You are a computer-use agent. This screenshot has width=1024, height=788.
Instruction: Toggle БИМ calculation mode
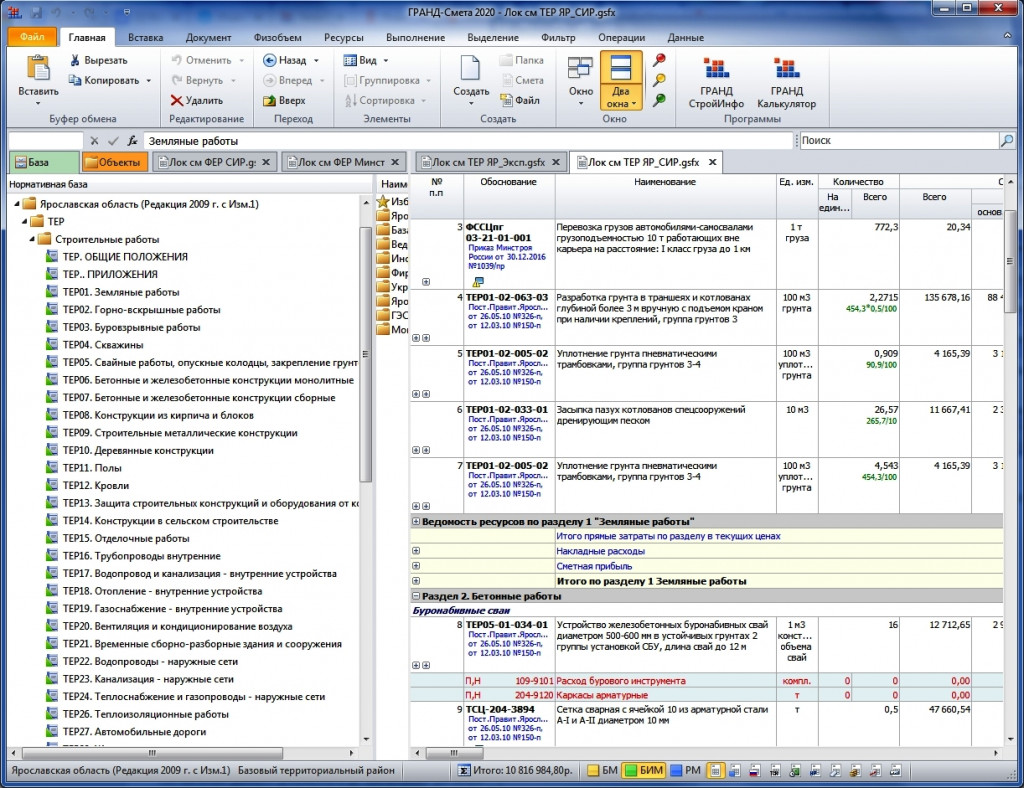pyautogui.click(x=643, y=770)
